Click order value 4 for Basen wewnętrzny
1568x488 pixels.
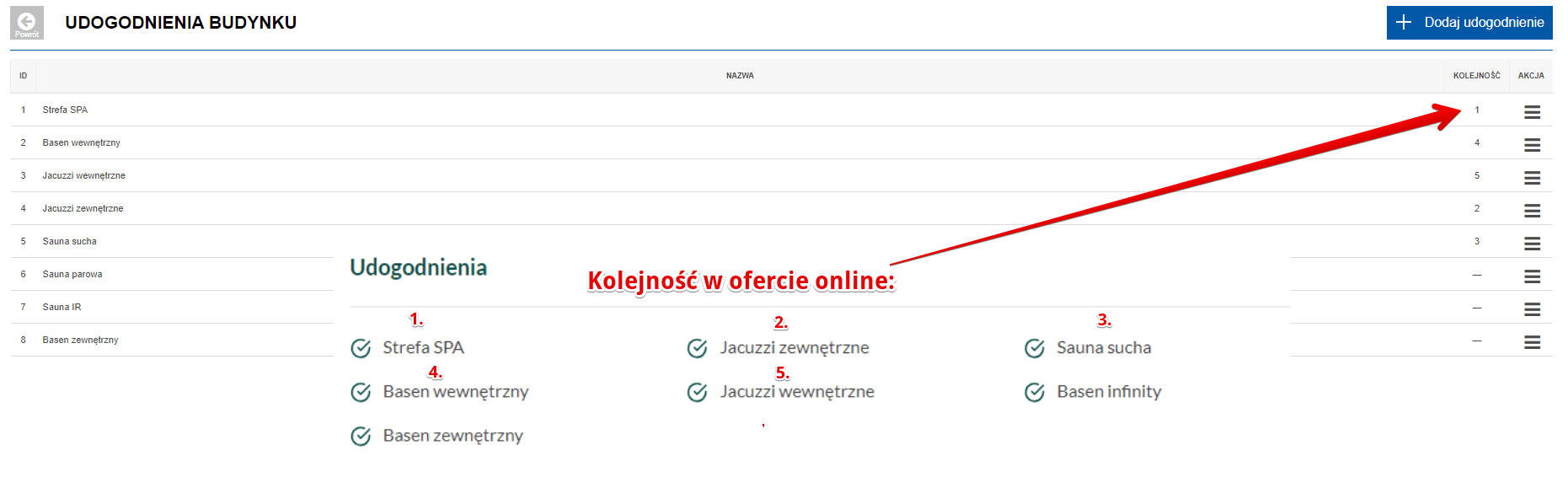1476,142
